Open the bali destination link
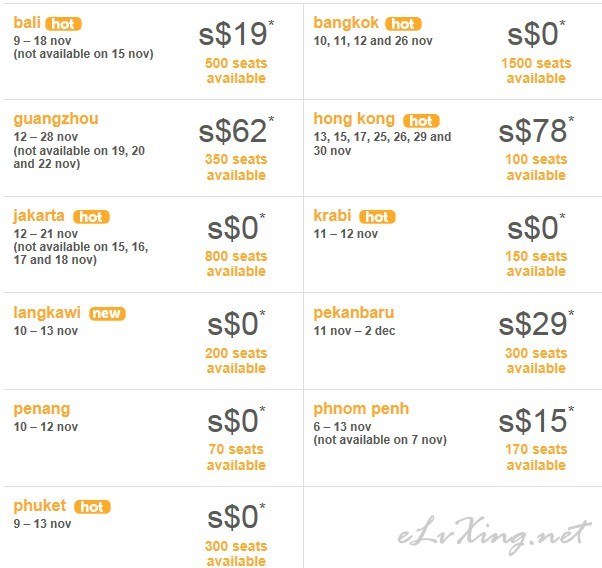 27,22
